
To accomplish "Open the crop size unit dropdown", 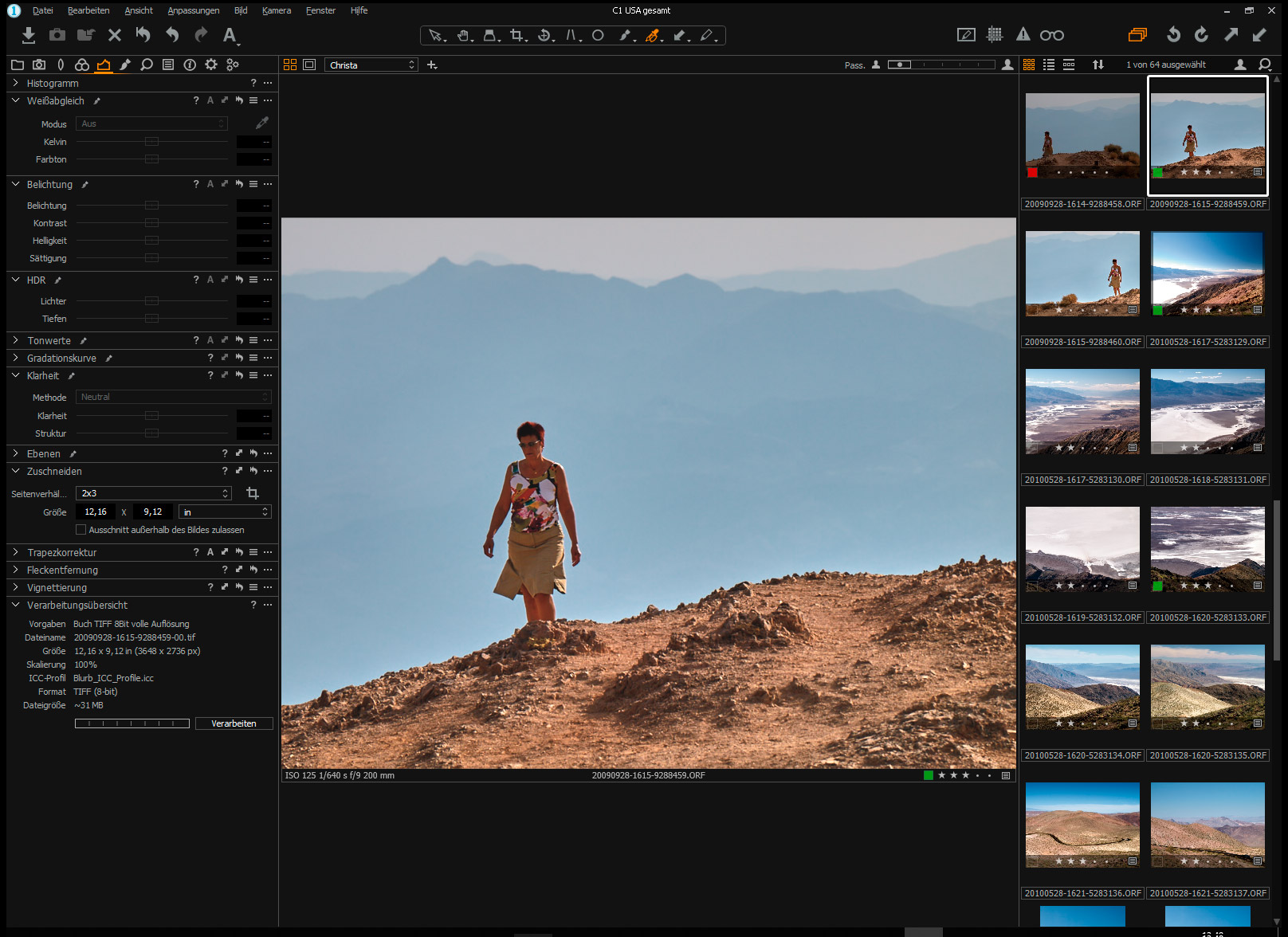I will pyautogui.click(x=225, y=512).
